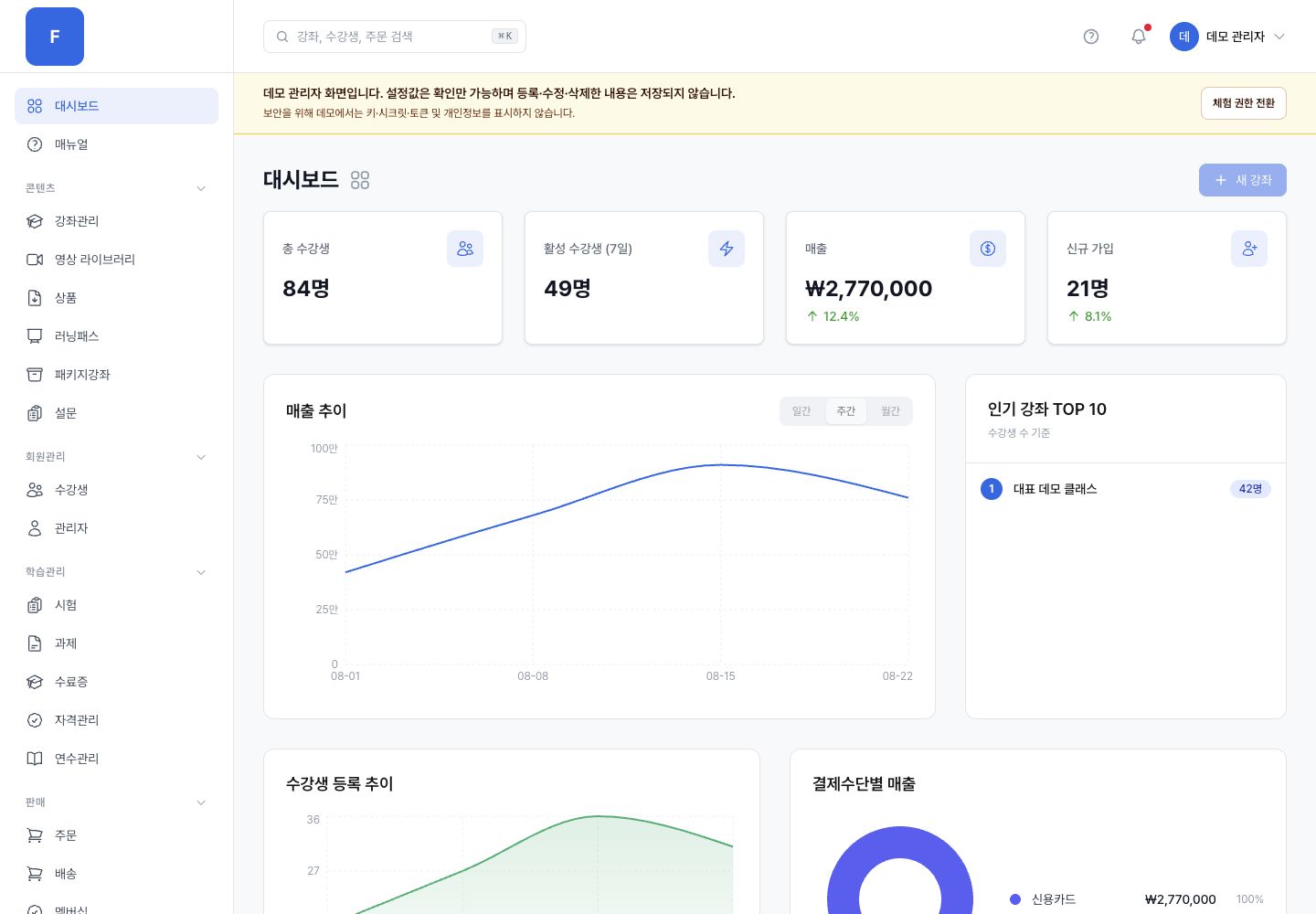Open 과제 from the sidebar
Viewport: 1316px width, 914px height.
coord(116,643)
